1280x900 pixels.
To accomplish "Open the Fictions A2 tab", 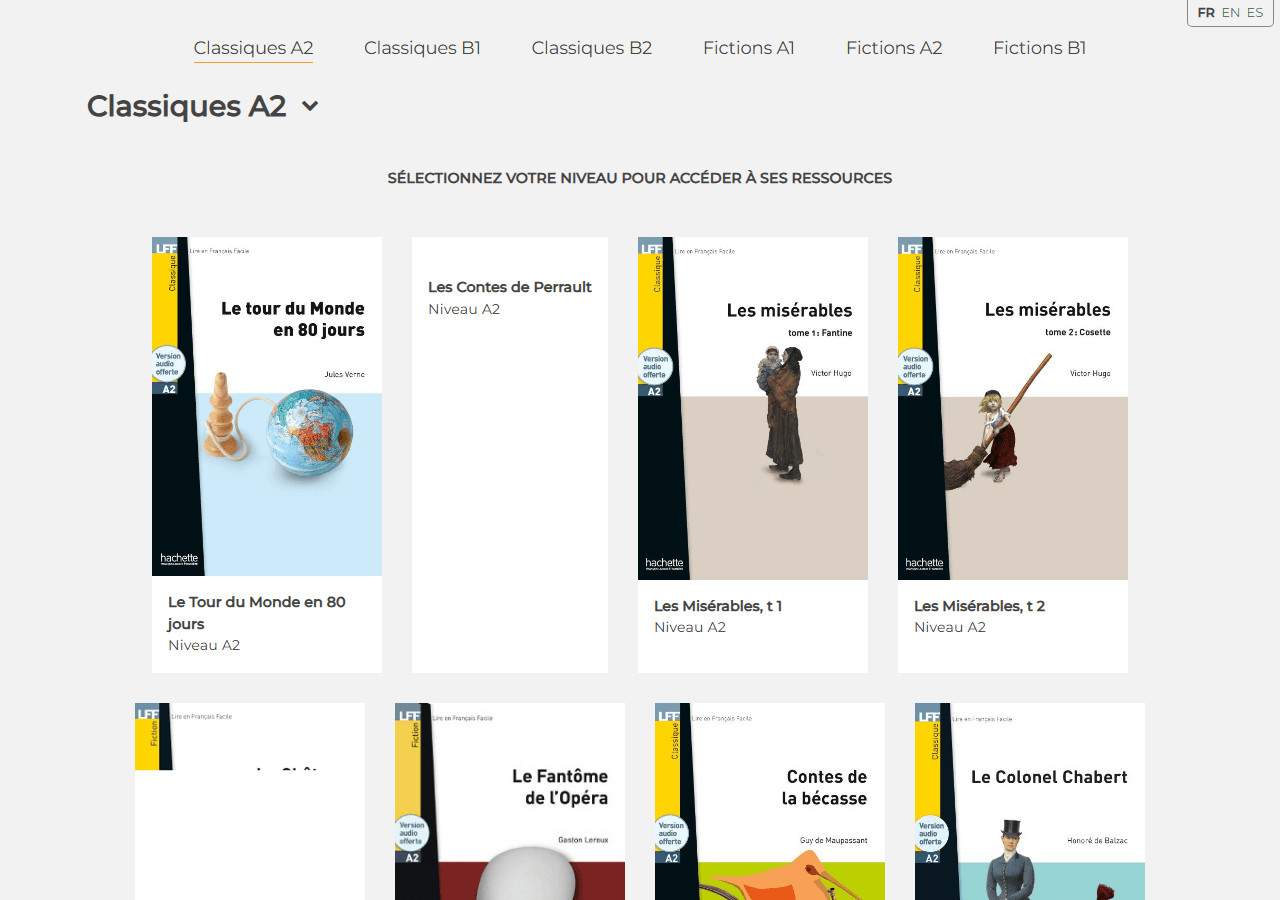I will pyautogui.click(x=894, y=48).
